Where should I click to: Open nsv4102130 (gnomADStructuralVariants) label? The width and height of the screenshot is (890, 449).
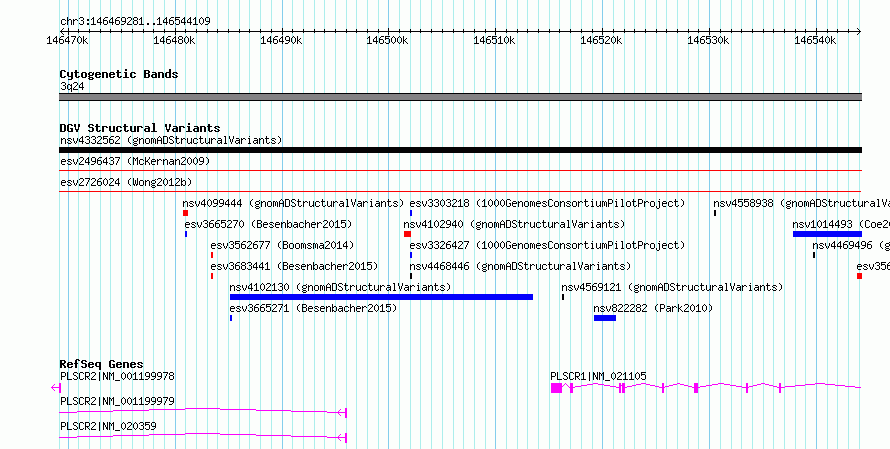[x=340, y=287]
